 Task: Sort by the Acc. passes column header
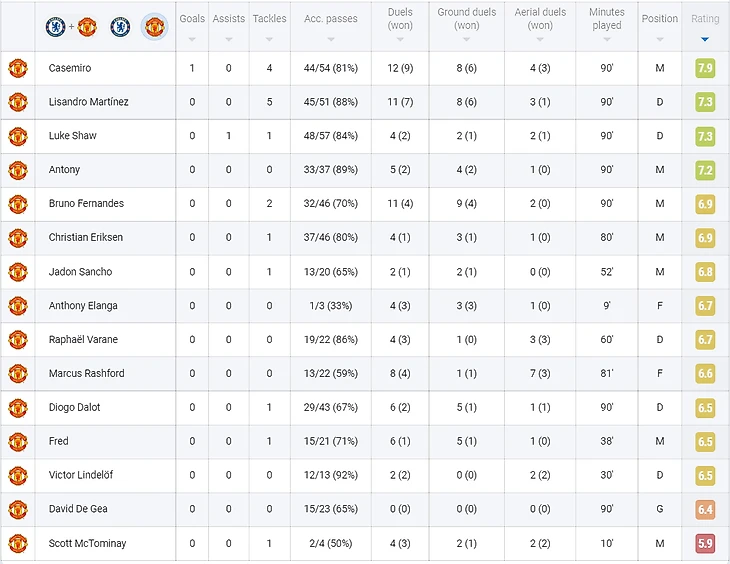coord(330,26)
